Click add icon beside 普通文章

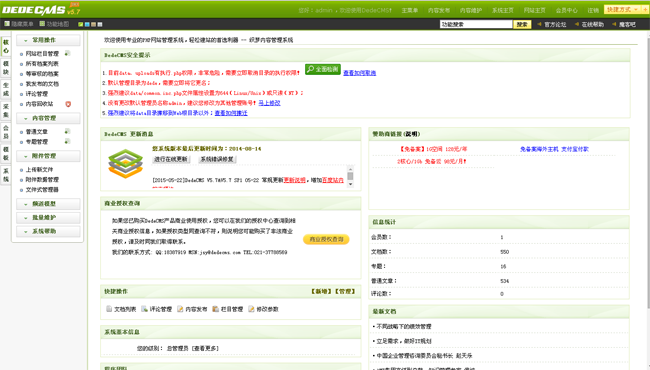click(x=67, y=131)
